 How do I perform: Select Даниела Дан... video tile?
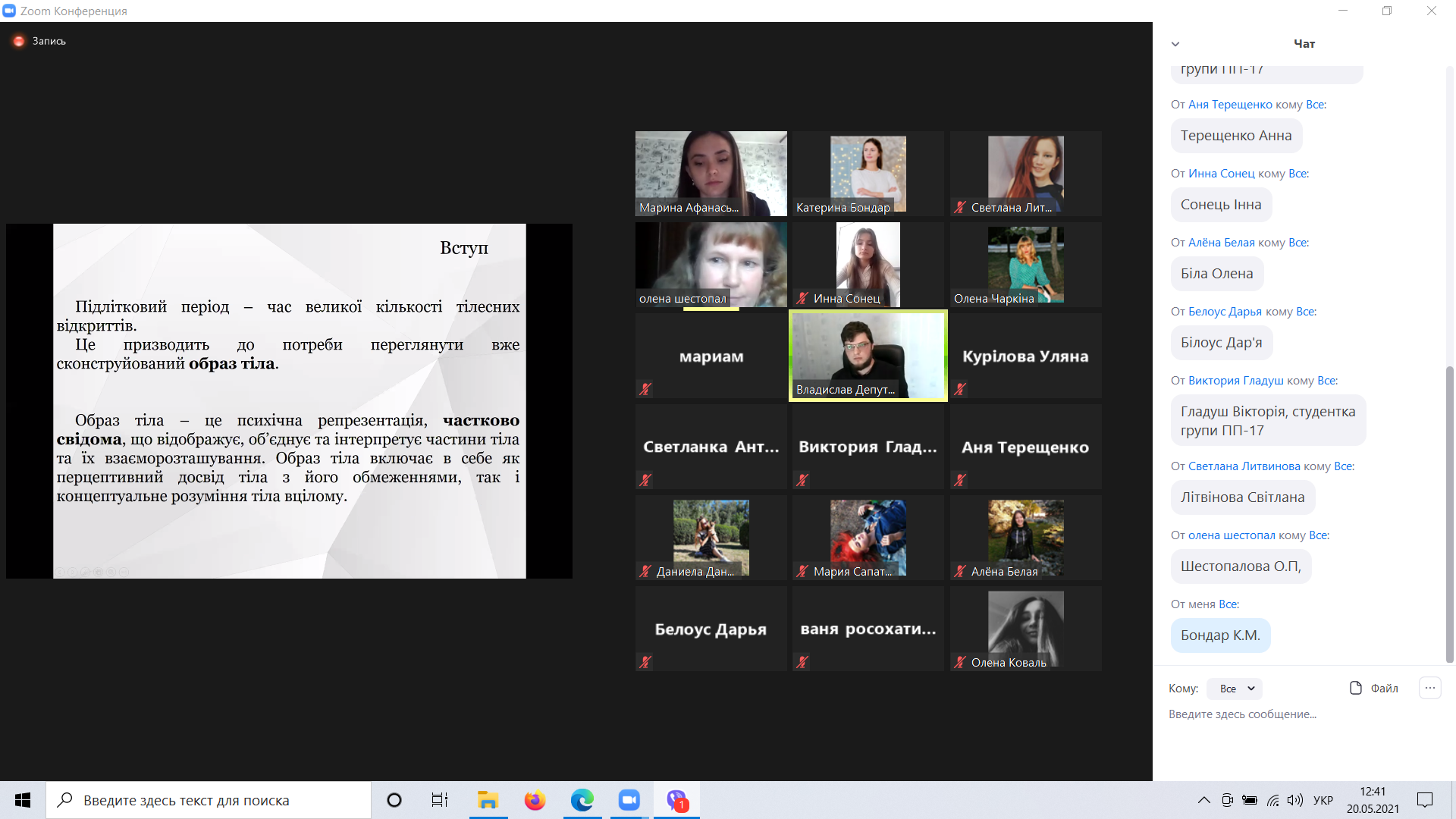[x=711, y=538]
